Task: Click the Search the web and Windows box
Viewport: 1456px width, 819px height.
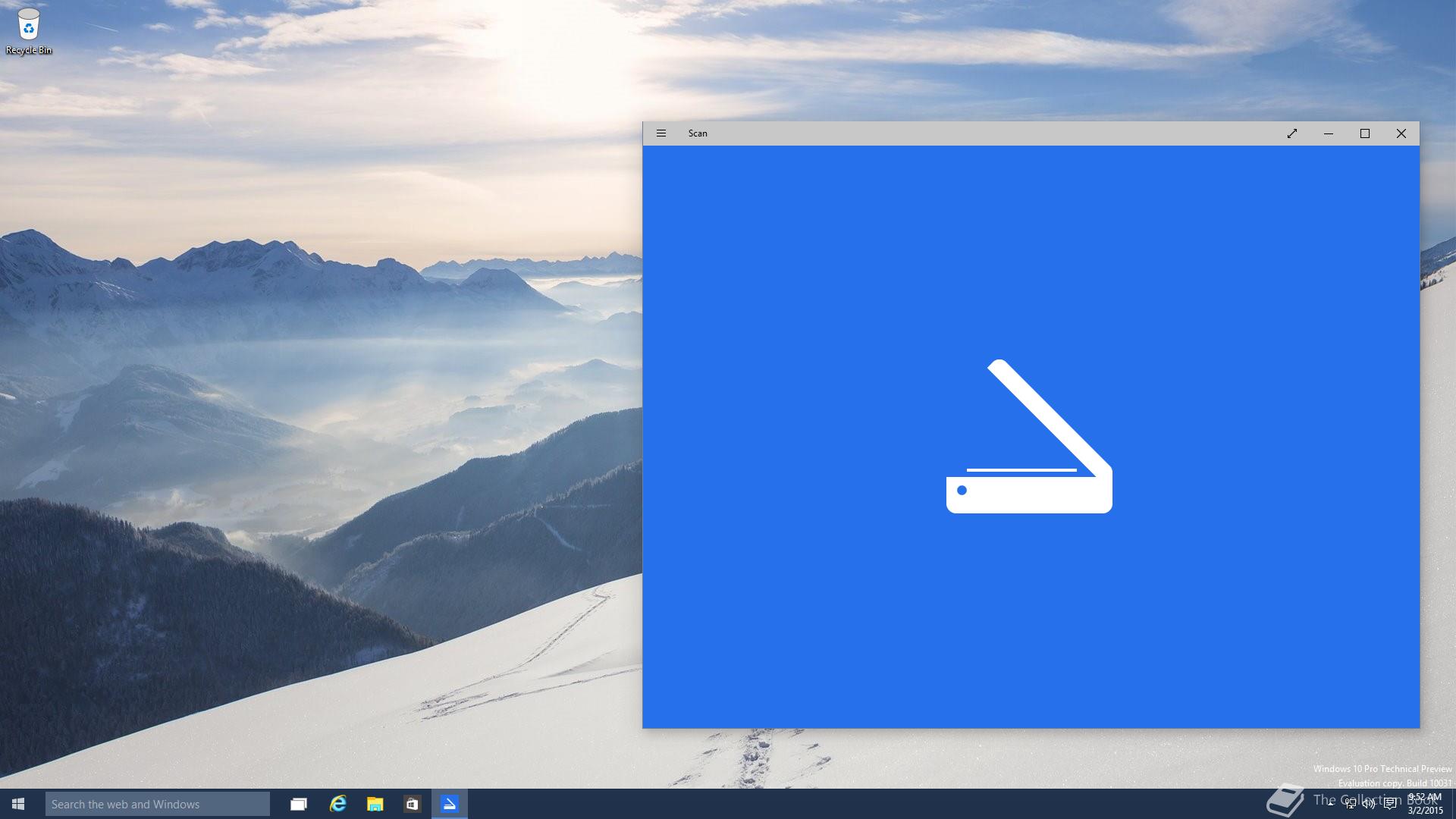Action: click(158, 804)
